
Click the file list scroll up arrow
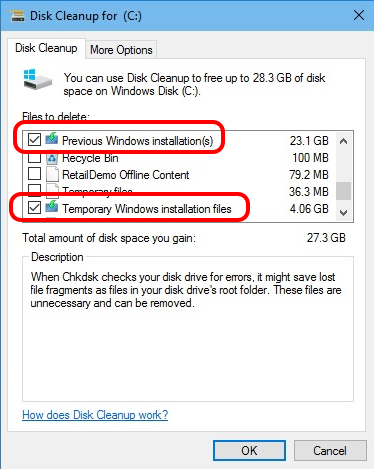[x=343, y=141]
